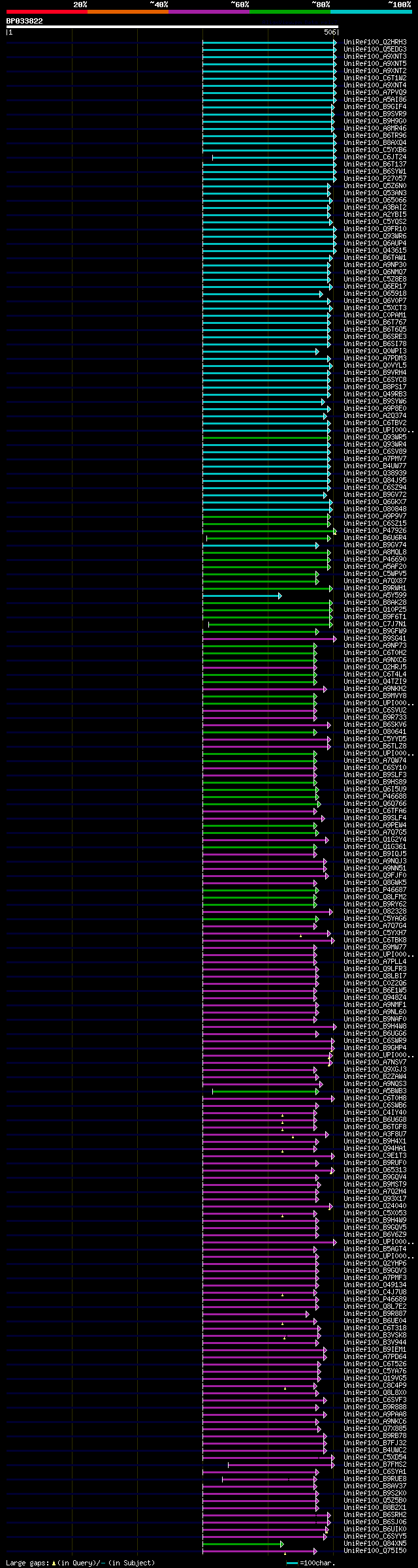The image size is (418, 1568).
Task: Open hit UniRef100_Q75I50
Action: coord(375,1551)
